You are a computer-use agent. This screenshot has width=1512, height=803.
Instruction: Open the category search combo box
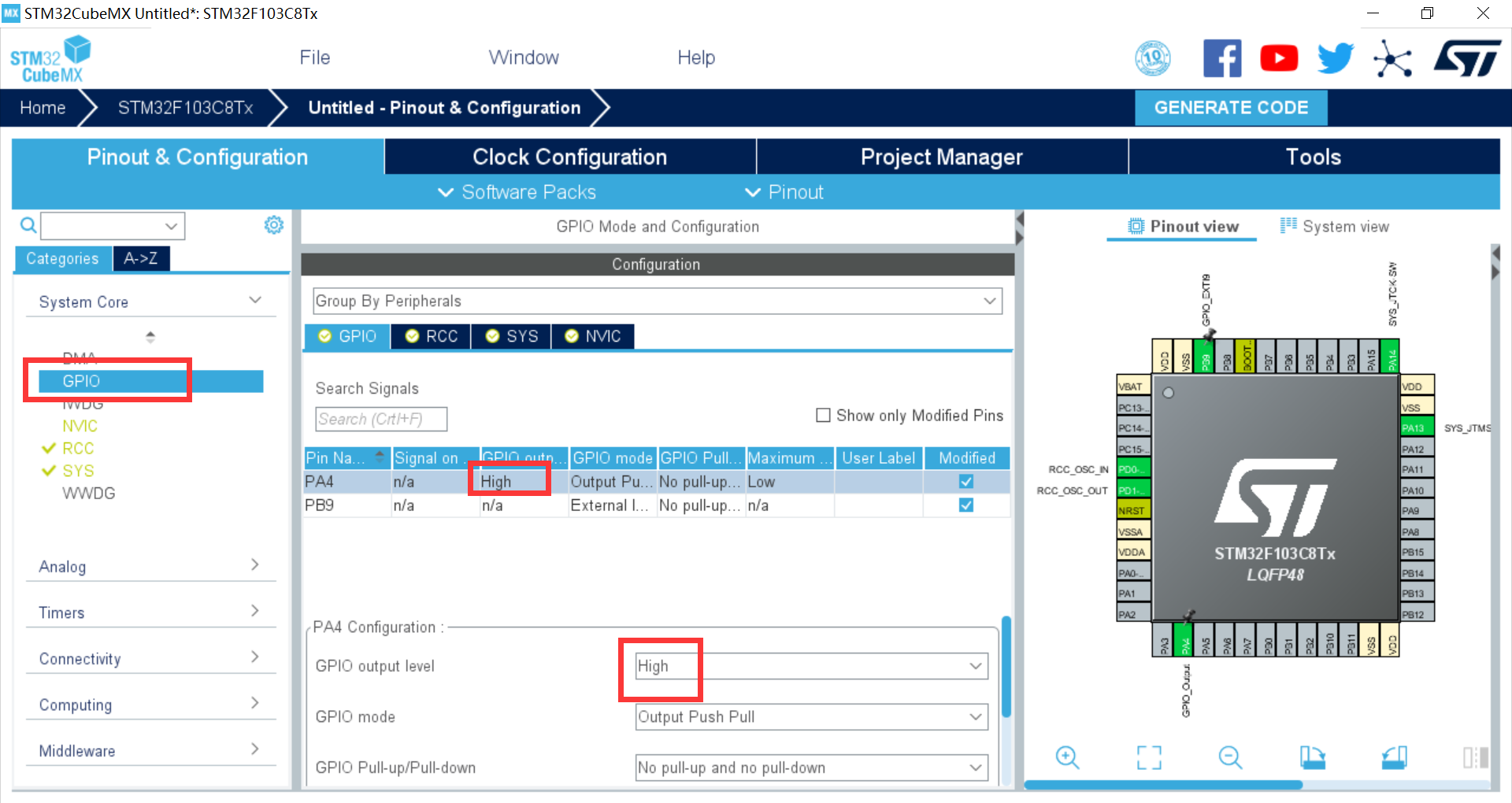113,226
